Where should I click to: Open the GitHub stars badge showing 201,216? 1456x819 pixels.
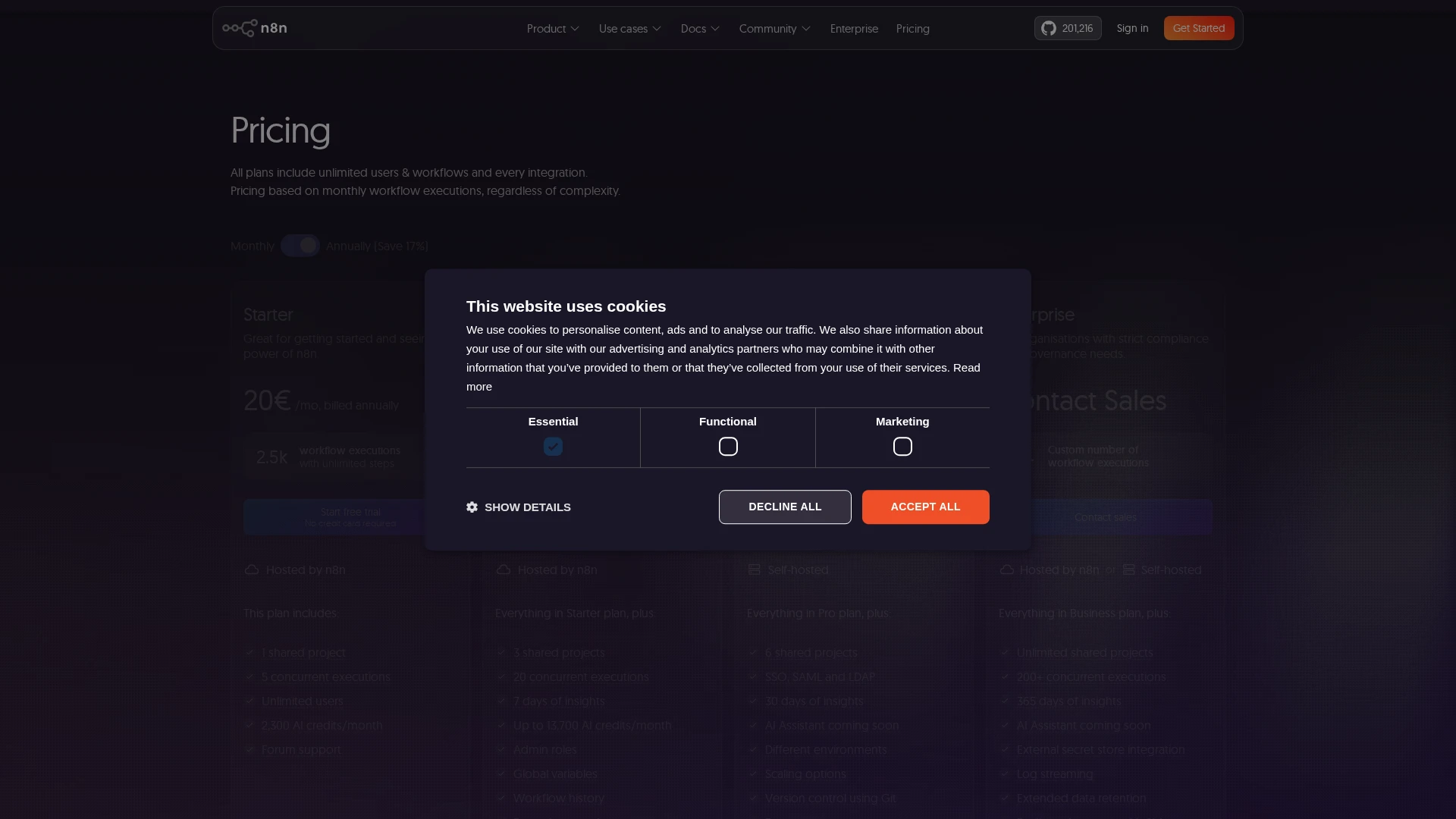point(1068,28)
